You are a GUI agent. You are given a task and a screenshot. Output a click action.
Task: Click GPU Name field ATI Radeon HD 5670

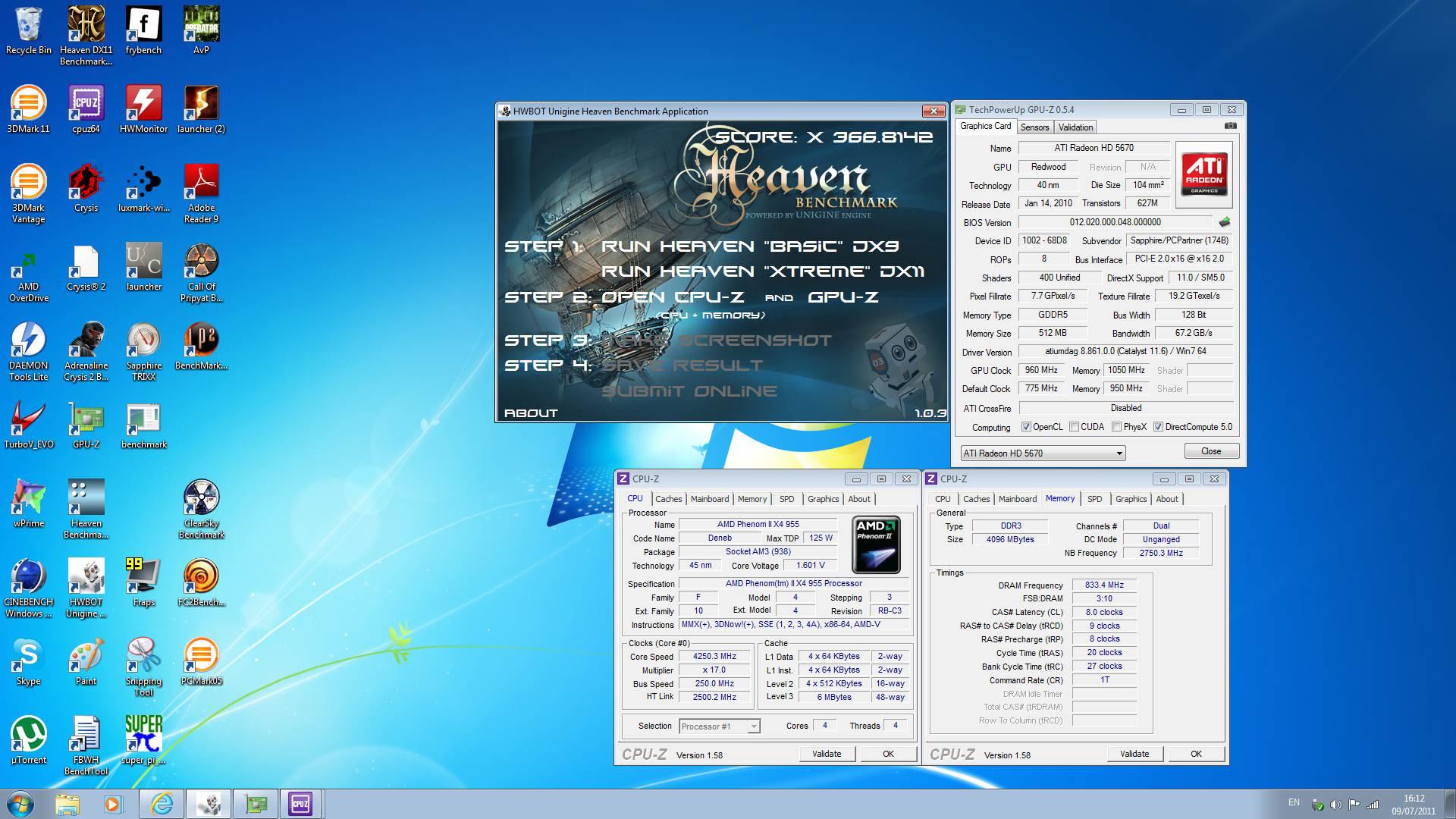[1093, 148]
